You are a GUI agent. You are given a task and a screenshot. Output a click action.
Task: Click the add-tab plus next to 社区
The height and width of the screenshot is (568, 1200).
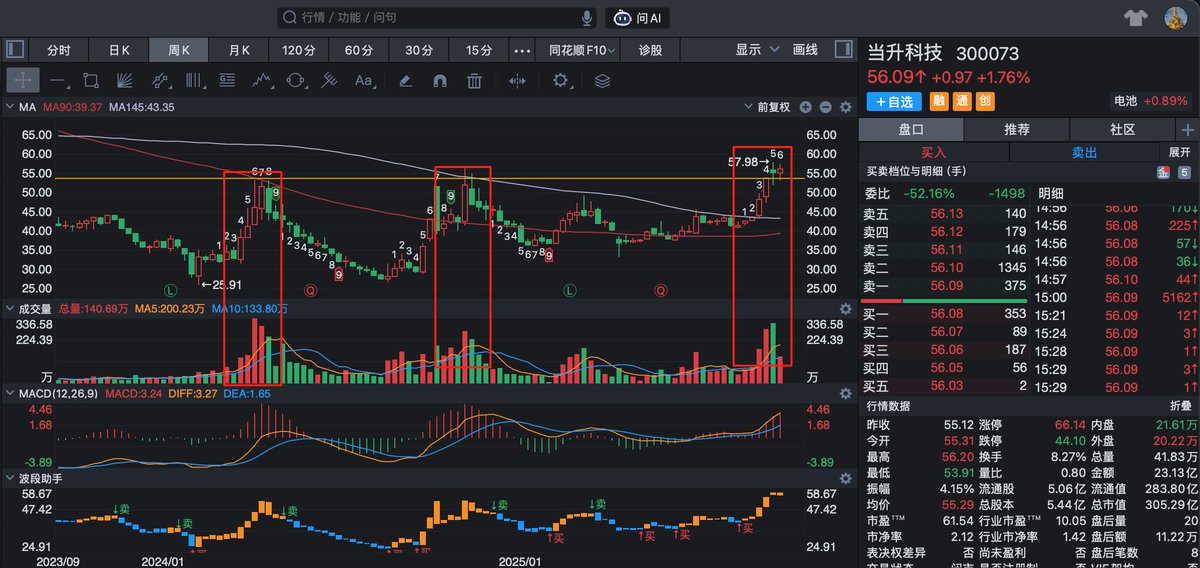coord(1188,129)
